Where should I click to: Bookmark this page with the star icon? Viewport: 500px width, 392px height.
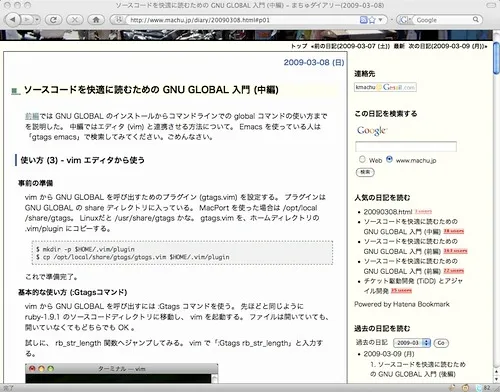coord(372,20)
